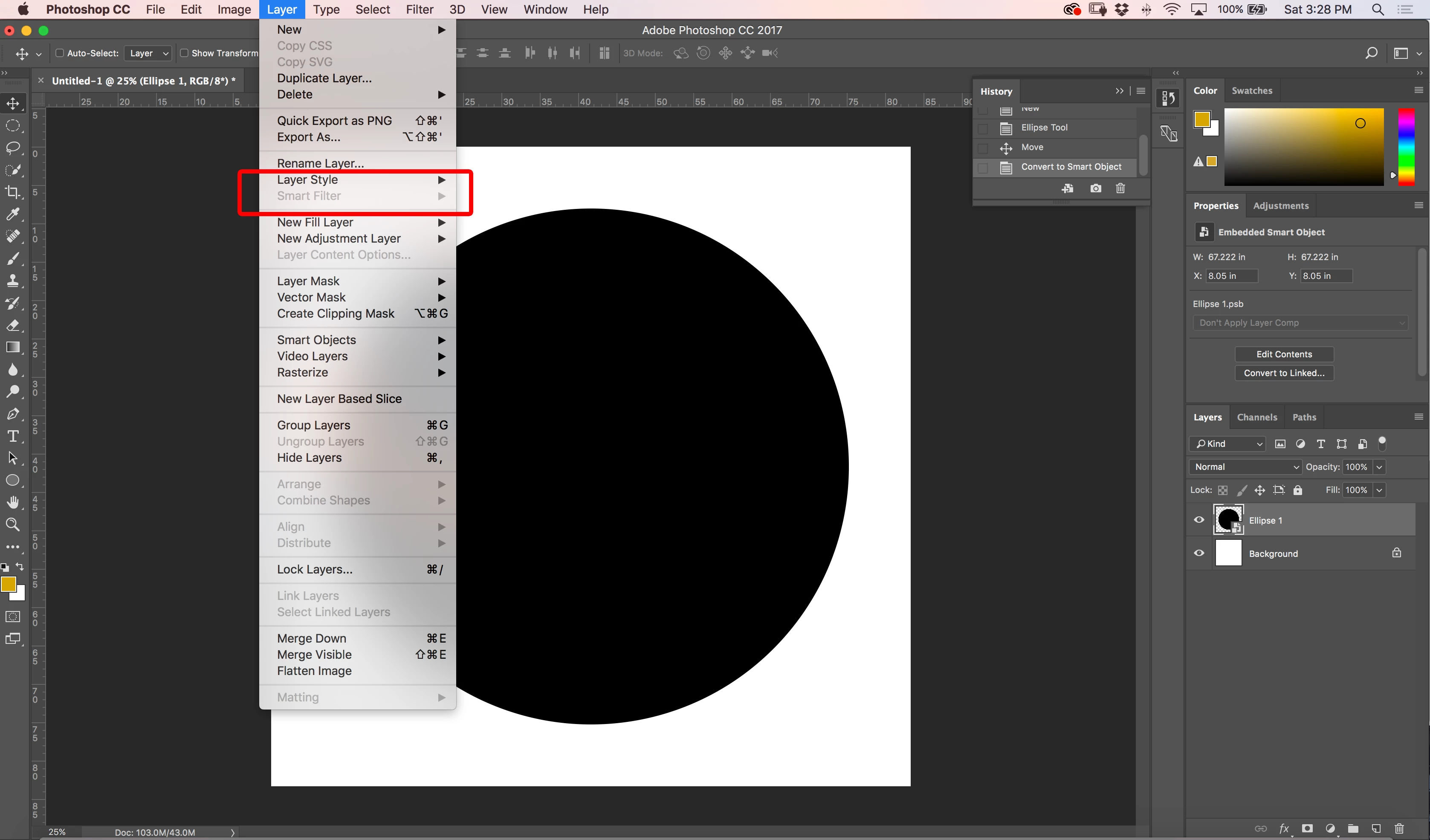Select the Eyedropper tool
Screen dimensions: 1430x840
click(12, 214)
